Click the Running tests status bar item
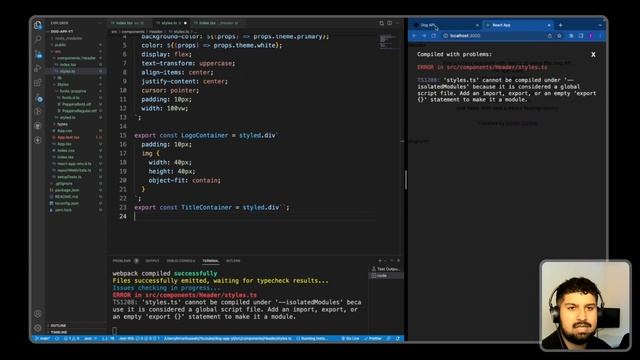 click(x=312, y=339)
